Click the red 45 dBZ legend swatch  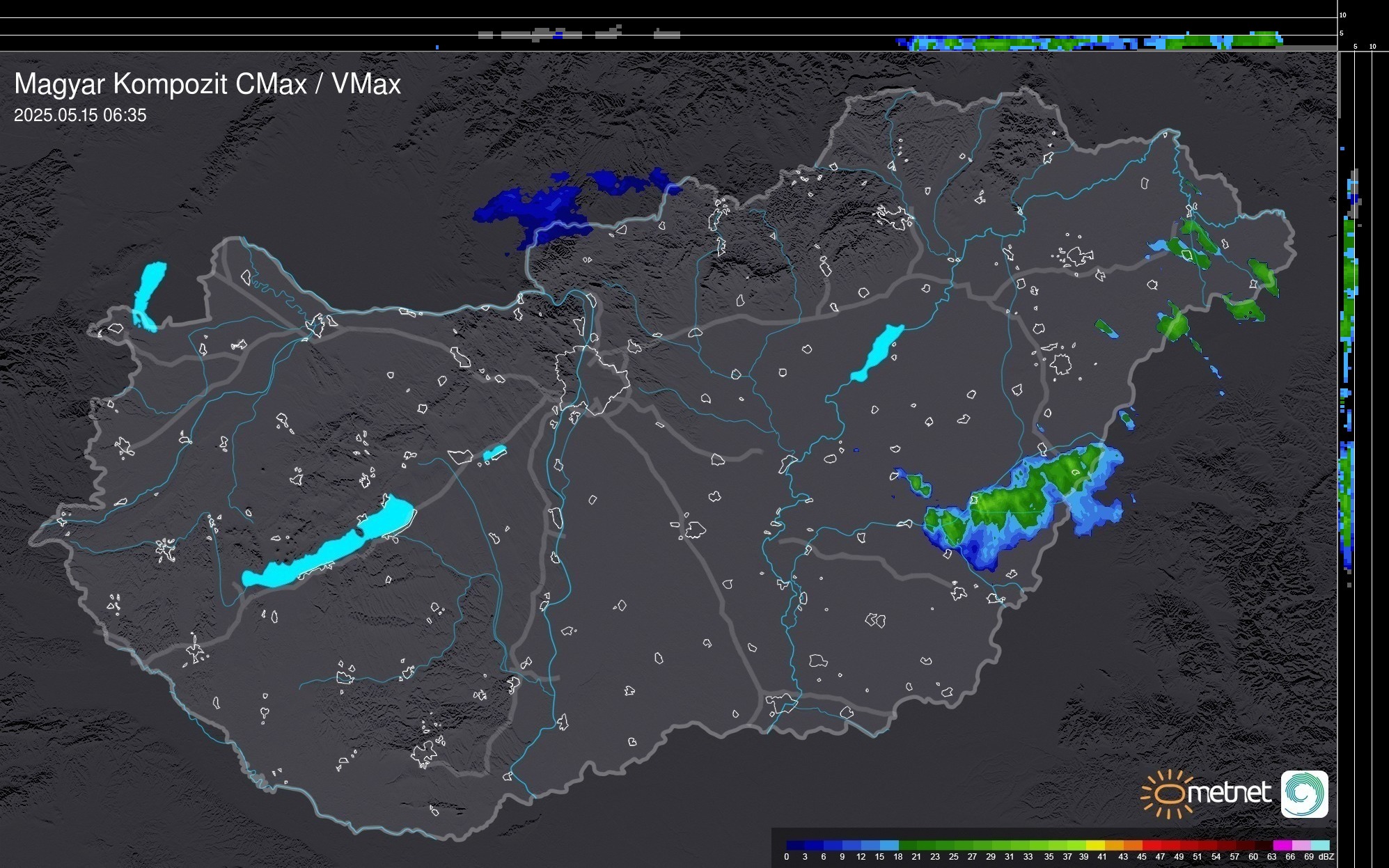tap(1151, 845)
